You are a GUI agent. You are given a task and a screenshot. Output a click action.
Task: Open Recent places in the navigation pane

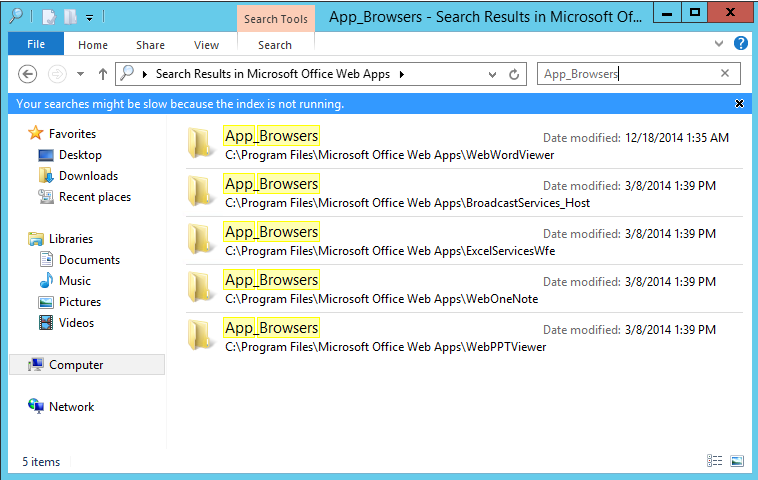(95, 197)
